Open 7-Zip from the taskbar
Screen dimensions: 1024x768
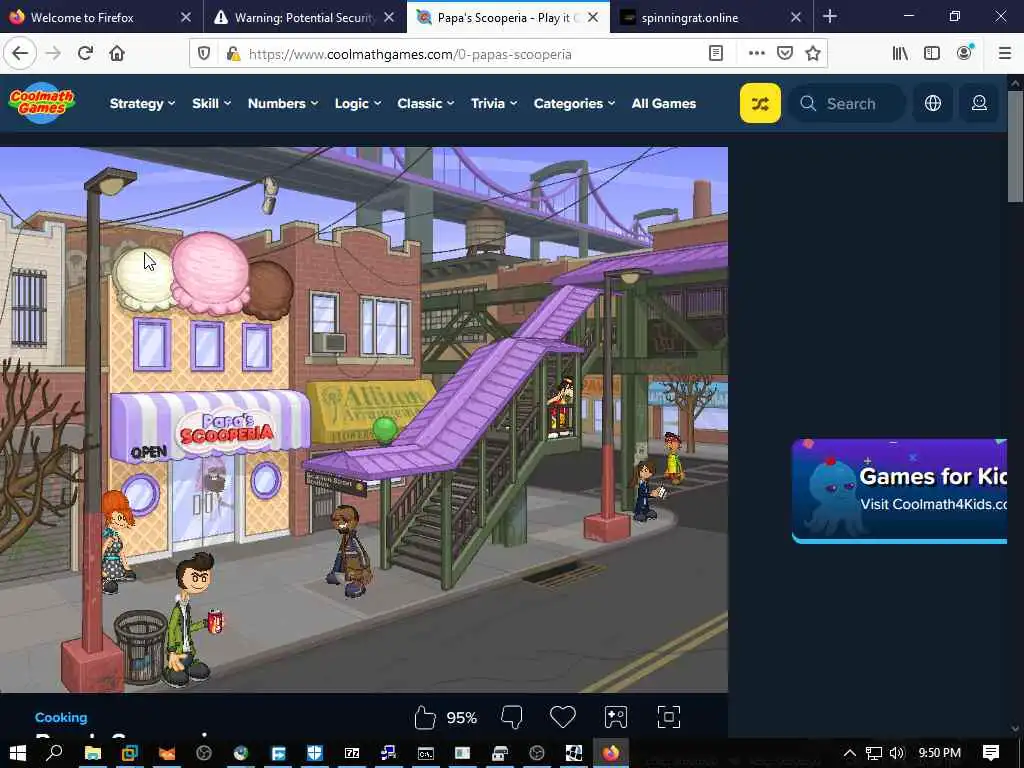tap(352, 753)
